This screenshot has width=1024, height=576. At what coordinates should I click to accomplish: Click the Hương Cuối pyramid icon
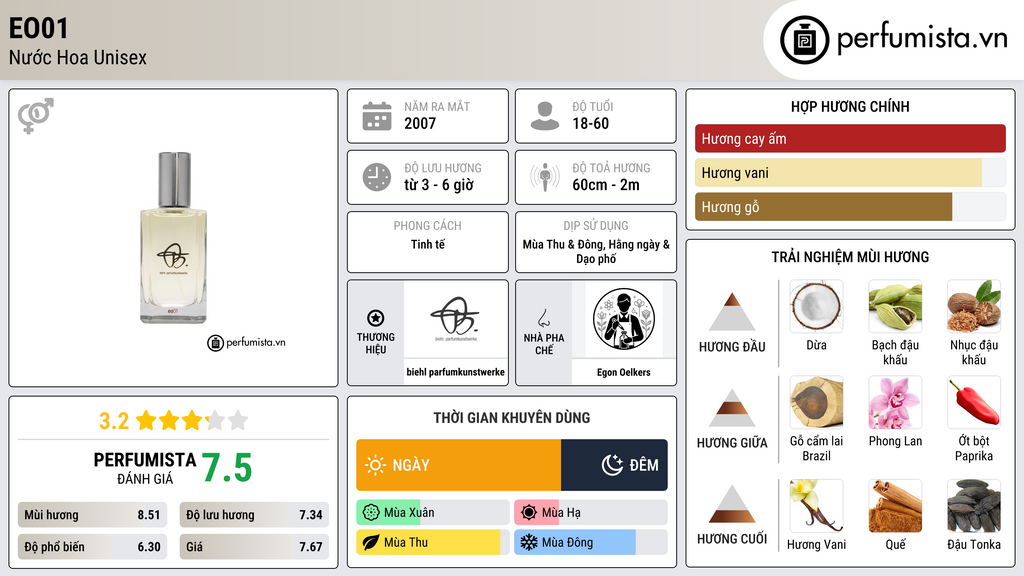tap(732, 504)
